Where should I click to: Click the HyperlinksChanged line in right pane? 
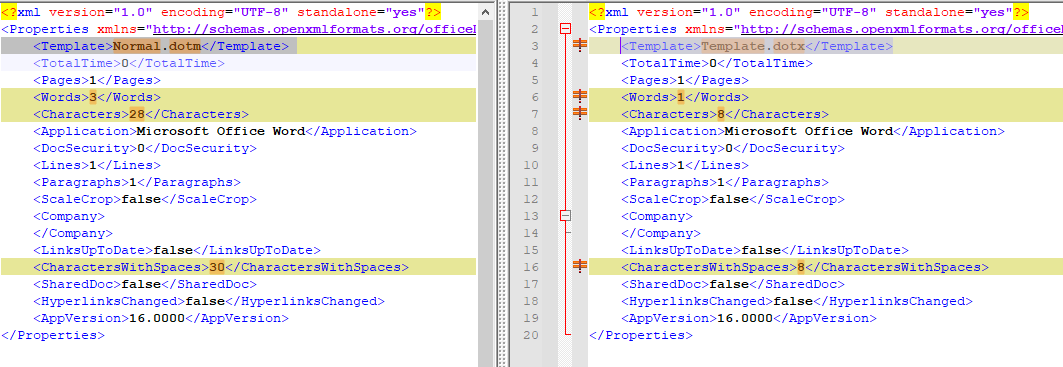797,301
